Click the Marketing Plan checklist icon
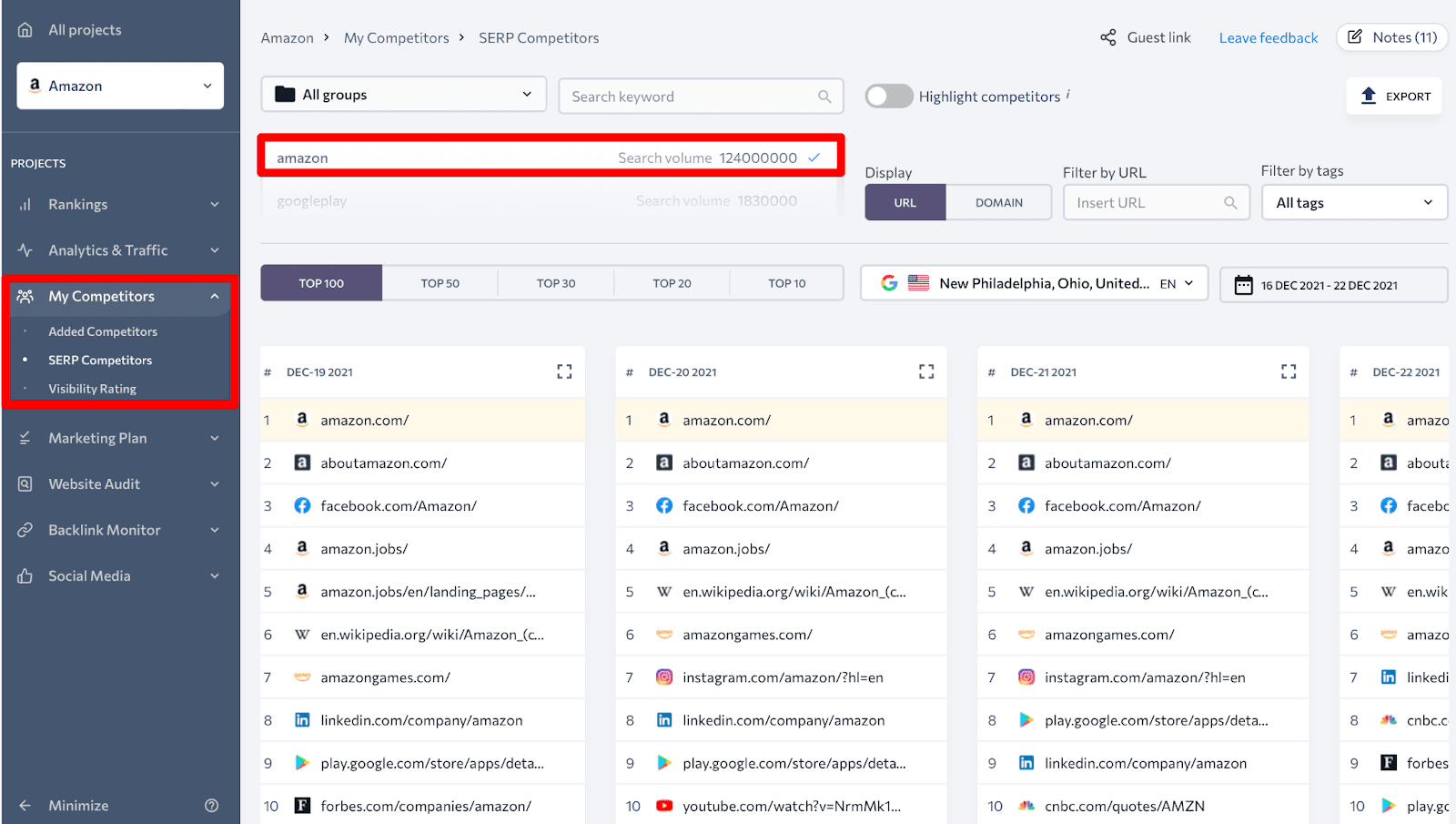This screenshot has width=1456, height=824. click(x=25, y=438)
